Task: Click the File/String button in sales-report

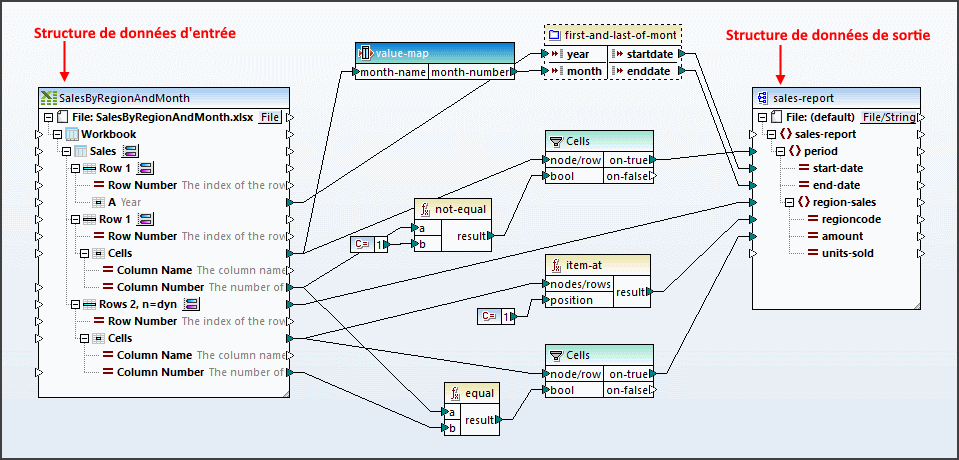Action: pos(888,117)
